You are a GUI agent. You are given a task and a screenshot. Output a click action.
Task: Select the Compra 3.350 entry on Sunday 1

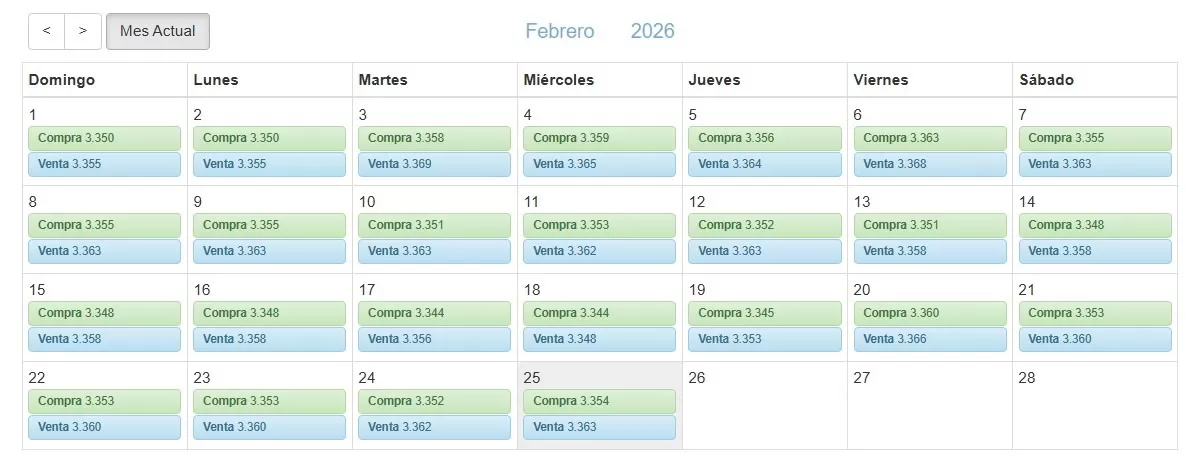pos(104,138)
